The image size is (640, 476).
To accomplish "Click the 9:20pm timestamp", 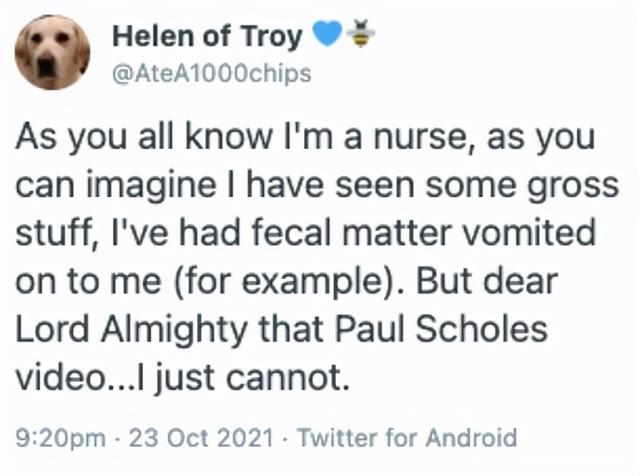I will 61,438.
